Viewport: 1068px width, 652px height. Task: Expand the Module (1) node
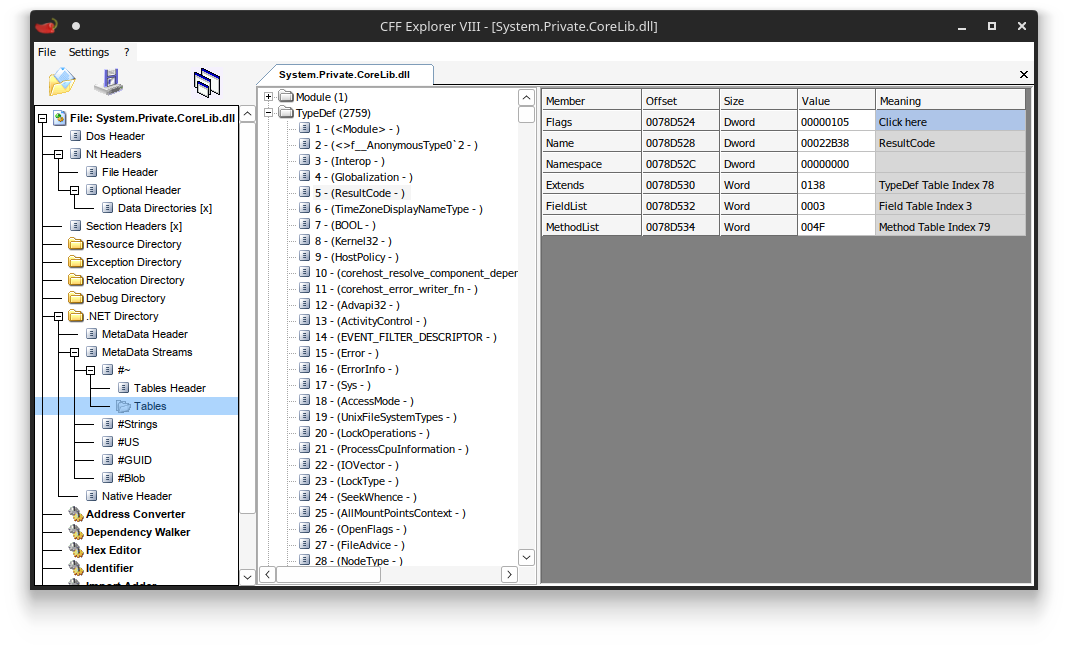tap(268, 97)
